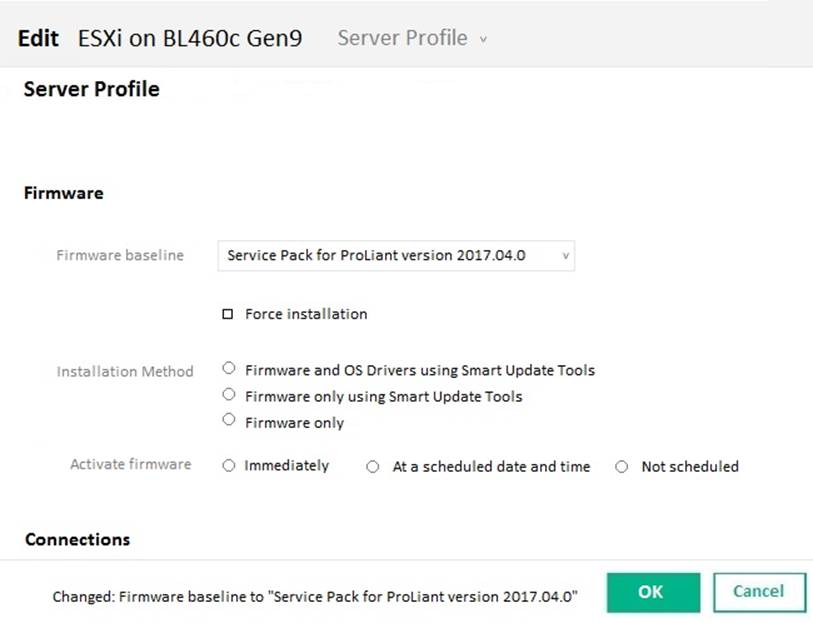Set Activate firmware to Immediately
Viewport: 813px width, 623px height.
click(229, 466)
